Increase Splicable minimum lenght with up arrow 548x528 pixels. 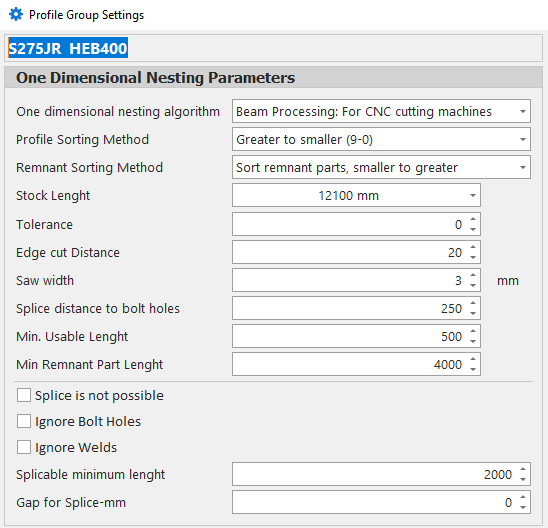tap(523, 470)
